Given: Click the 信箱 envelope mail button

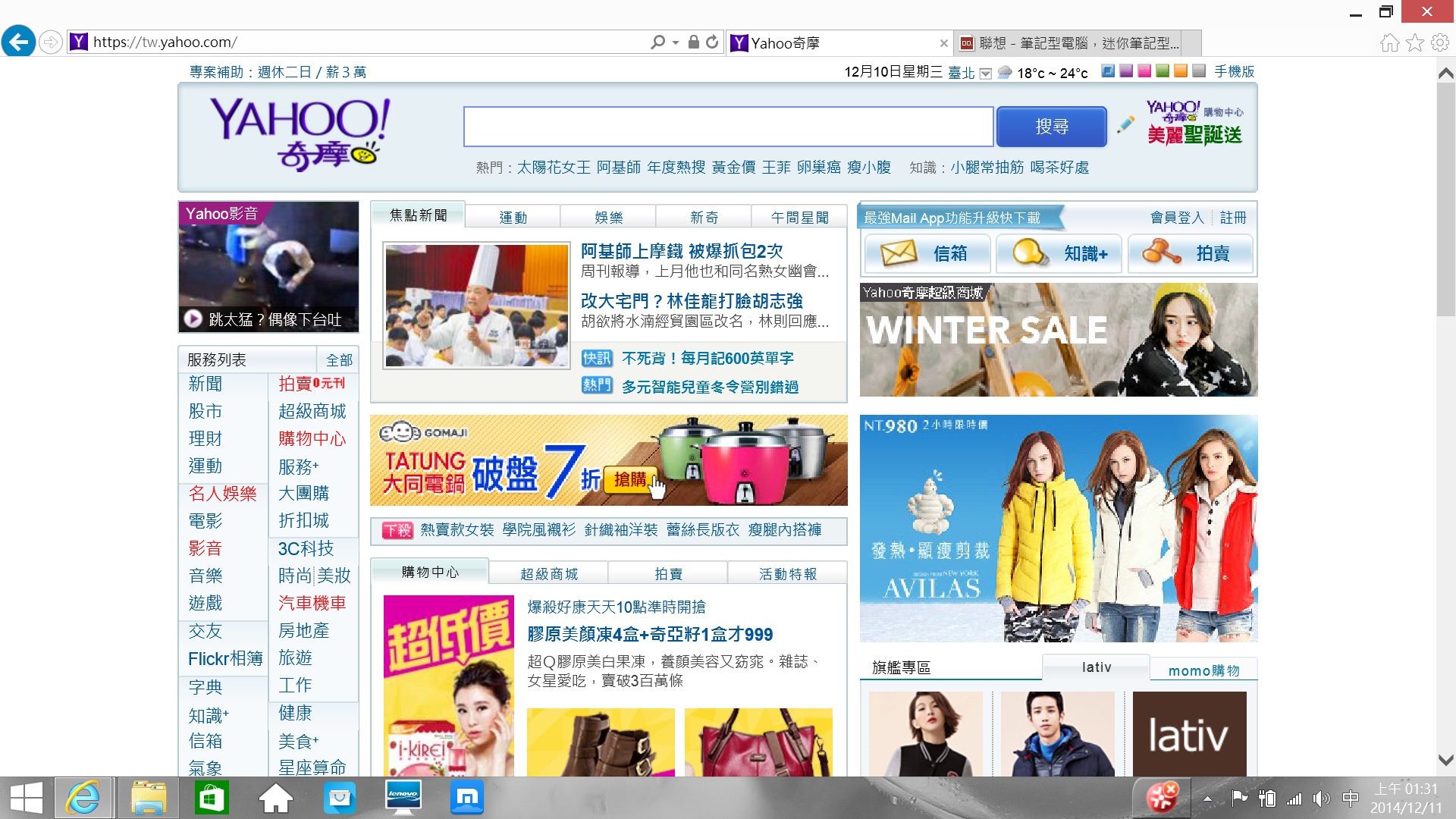Looking at the screenshot, I should 927,253.
